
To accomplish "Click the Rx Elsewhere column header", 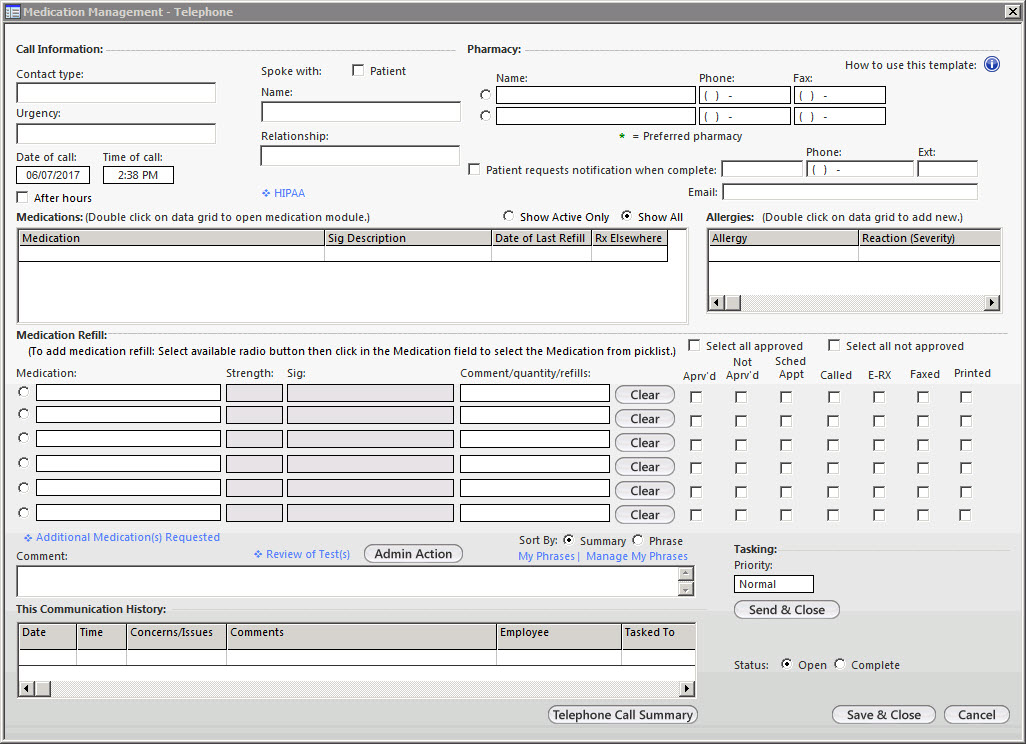I will tap(629, 238).
